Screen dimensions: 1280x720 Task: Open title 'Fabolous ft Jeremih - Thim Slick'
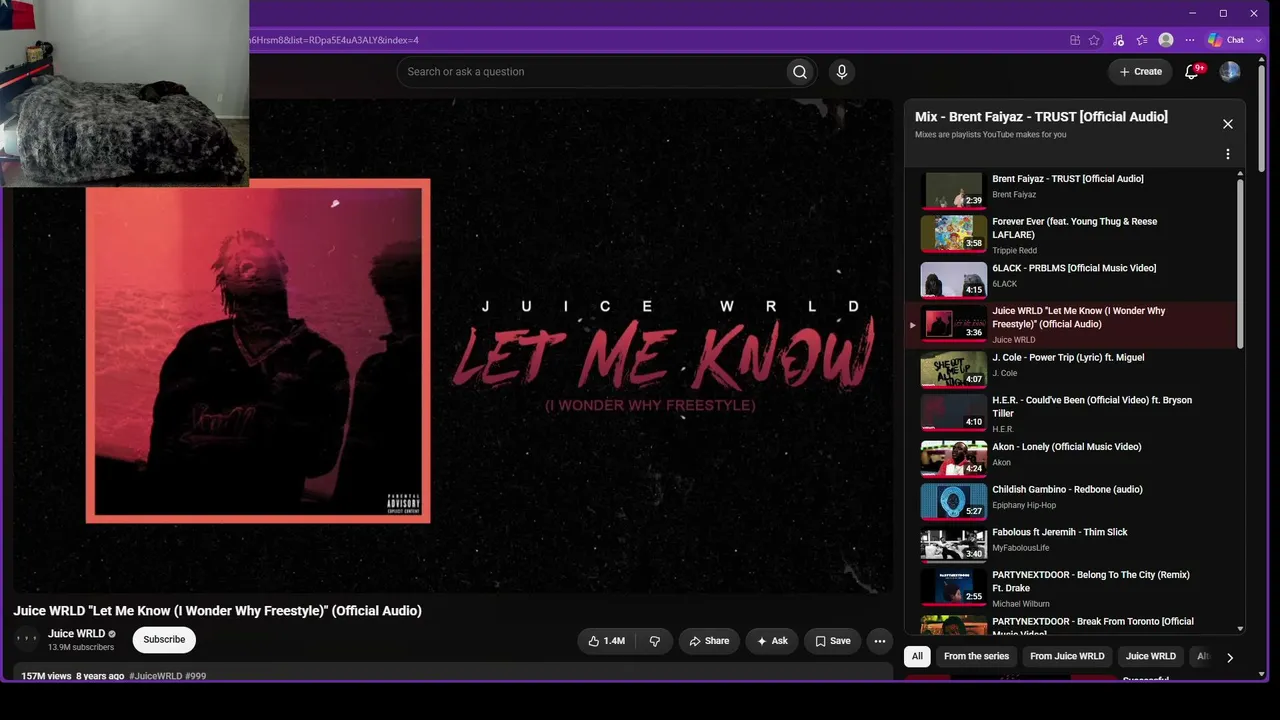pyautogui.click(x=1059, y=532)
